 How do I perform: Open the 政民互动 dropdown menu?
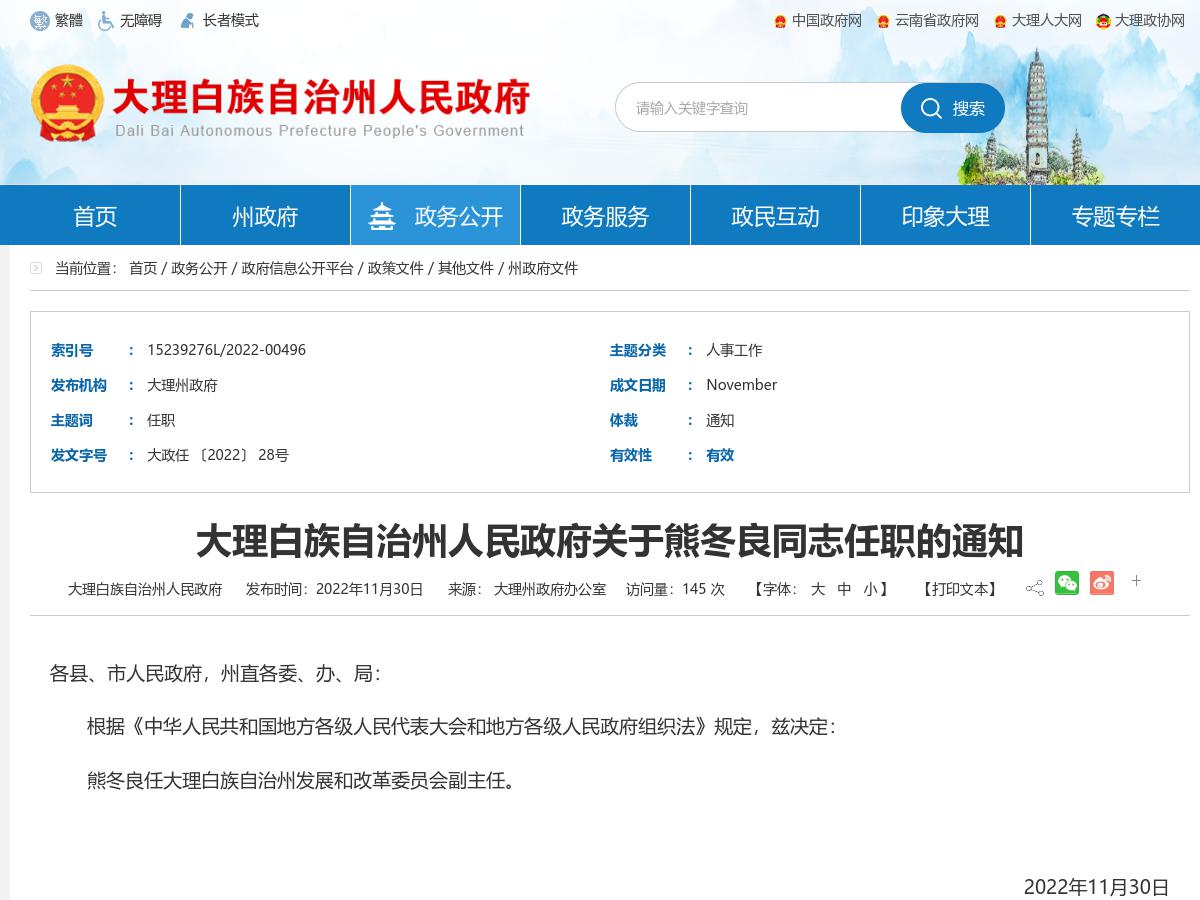point(775,214)
